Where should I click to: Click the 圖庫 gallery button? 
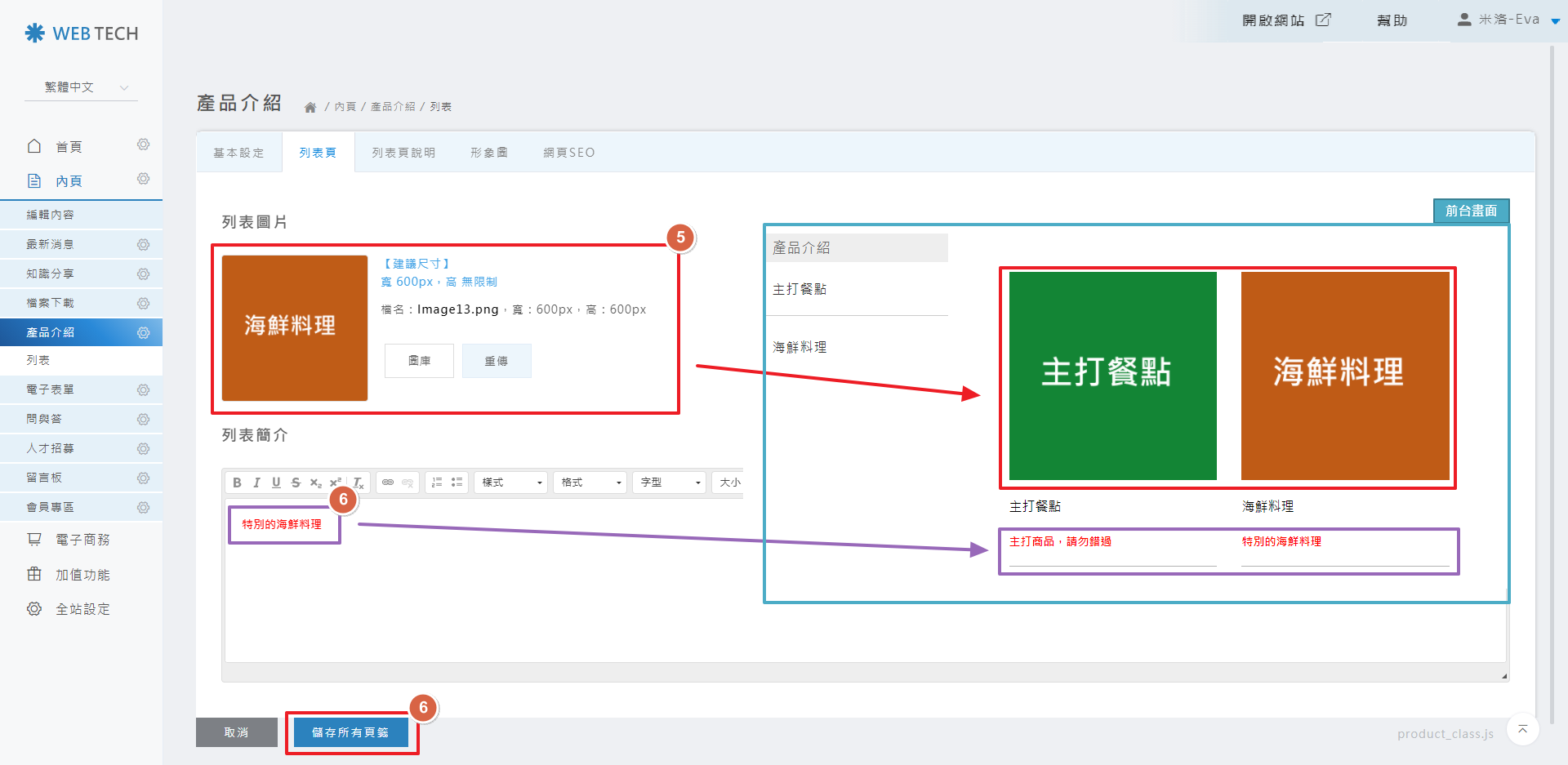click(x=419, y=361)
